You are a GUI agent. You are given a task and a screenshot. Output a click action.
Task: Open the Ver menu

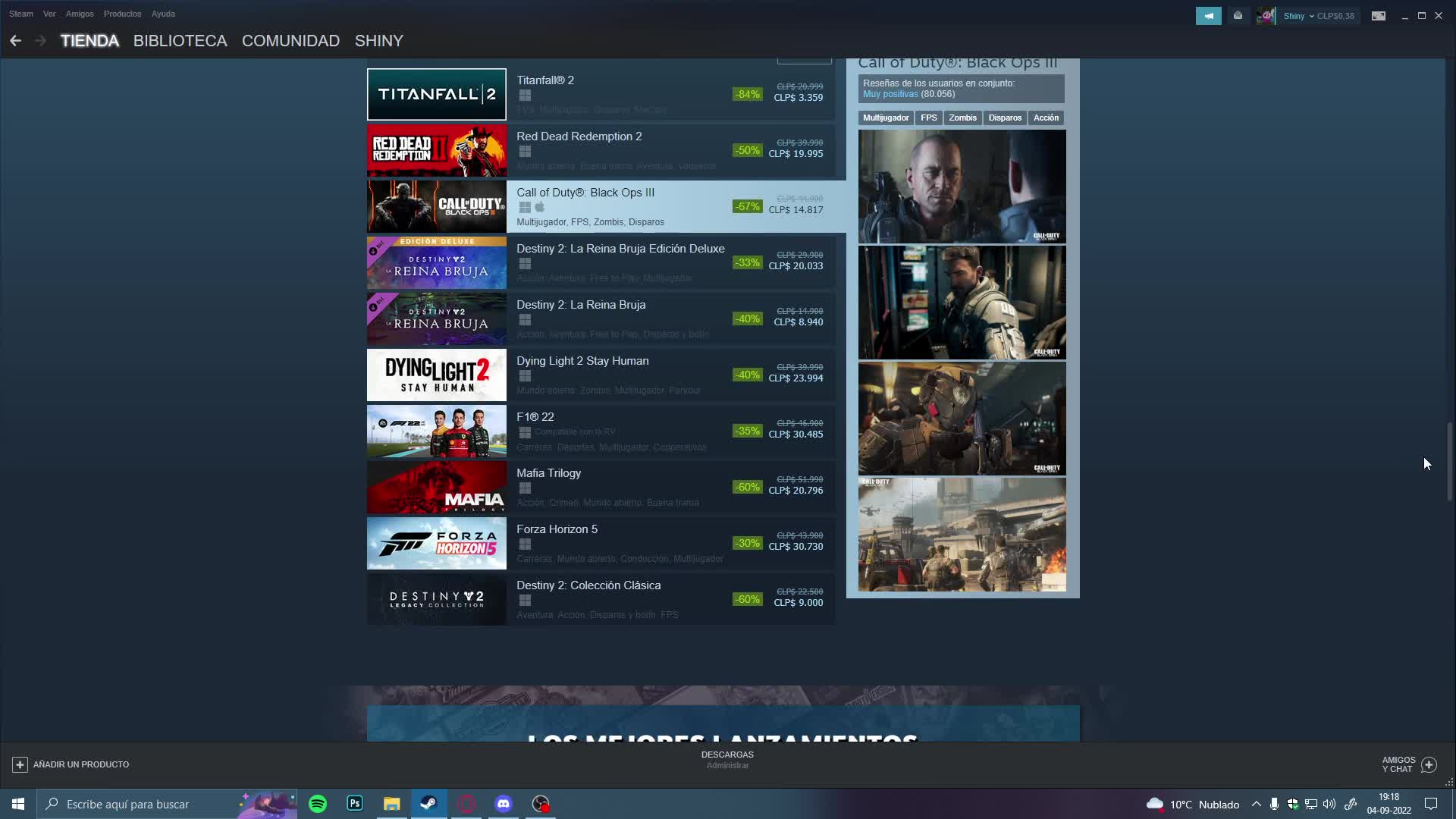49,14
